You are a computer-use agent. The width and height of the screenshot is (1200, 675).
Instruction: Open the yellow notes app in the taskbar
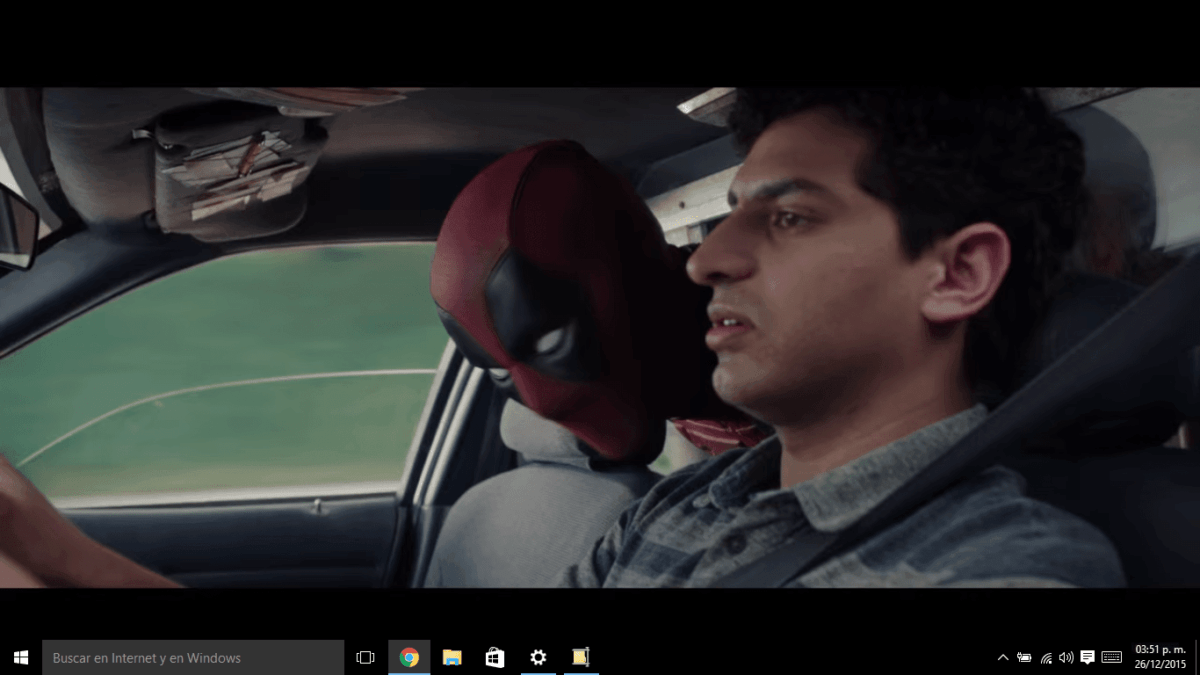581,657
